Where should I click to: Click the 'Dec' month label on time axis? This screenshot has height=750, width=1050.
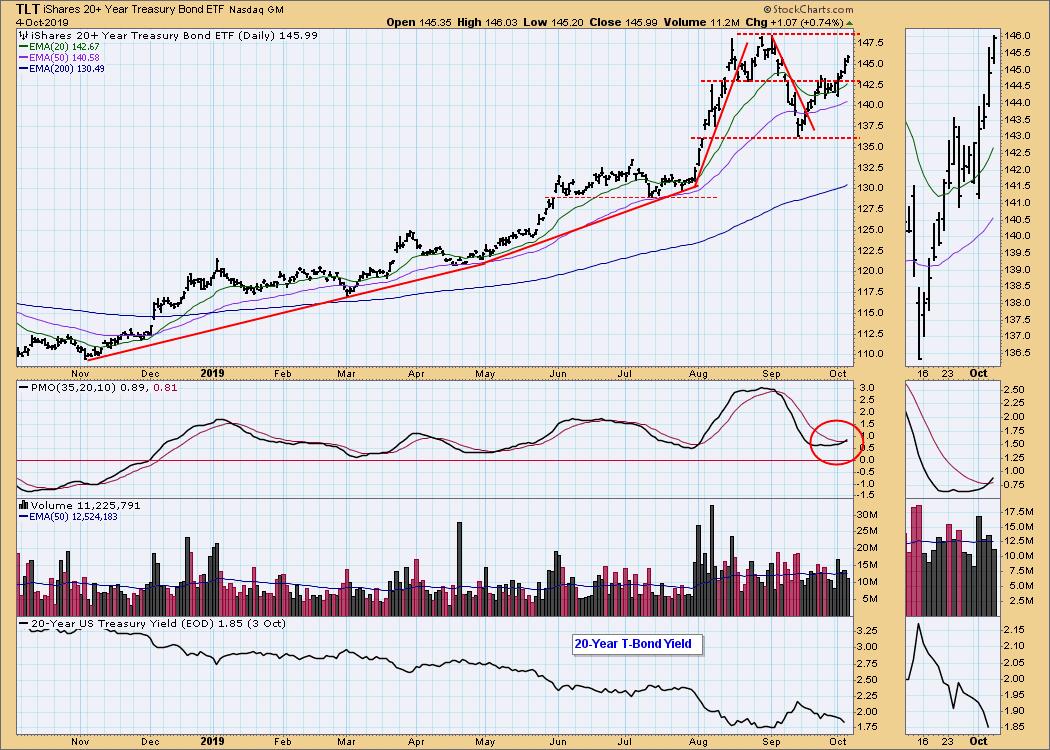tap(149, 374)
